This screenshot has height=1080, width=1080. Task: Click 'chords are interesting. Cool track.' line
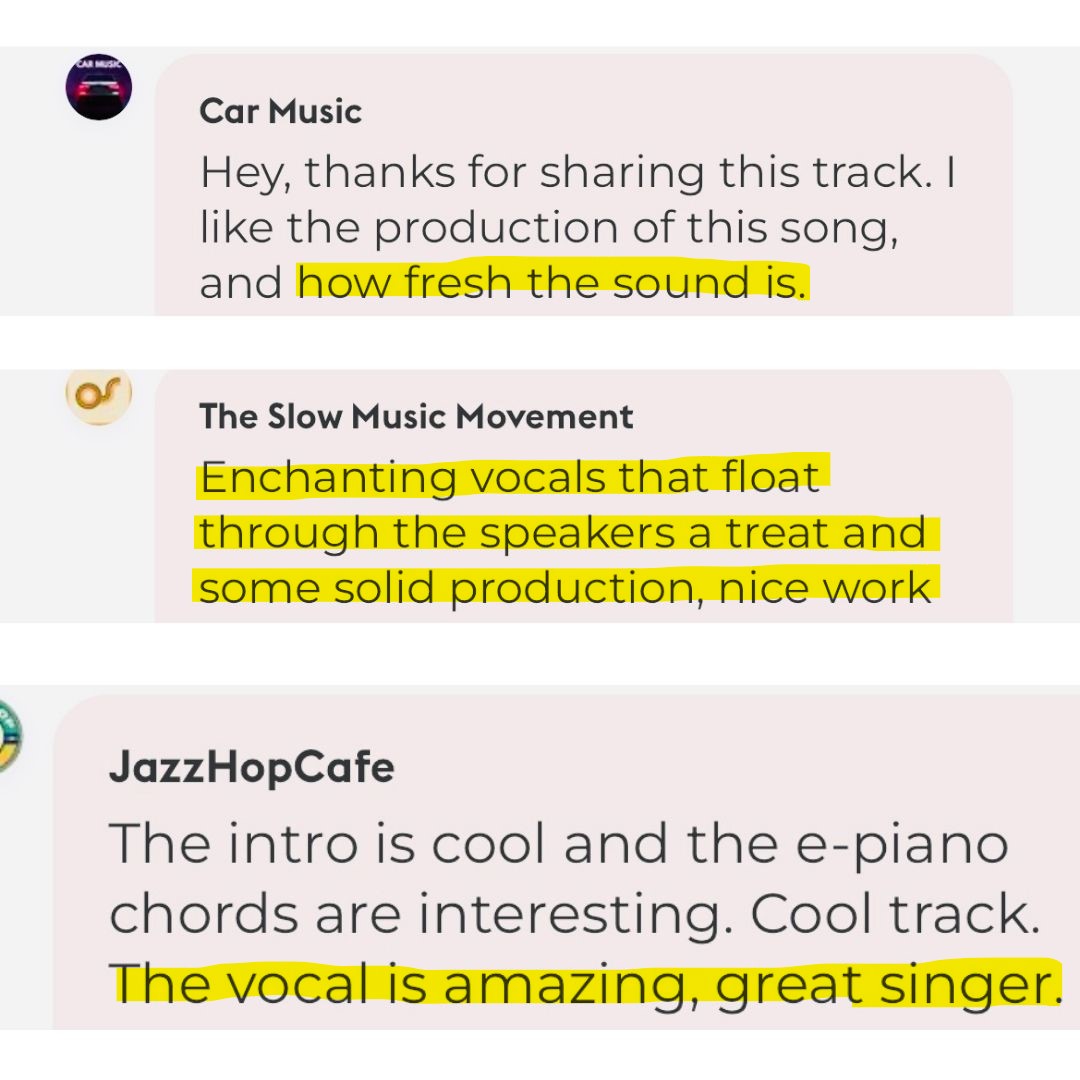(x=574, y=914)
